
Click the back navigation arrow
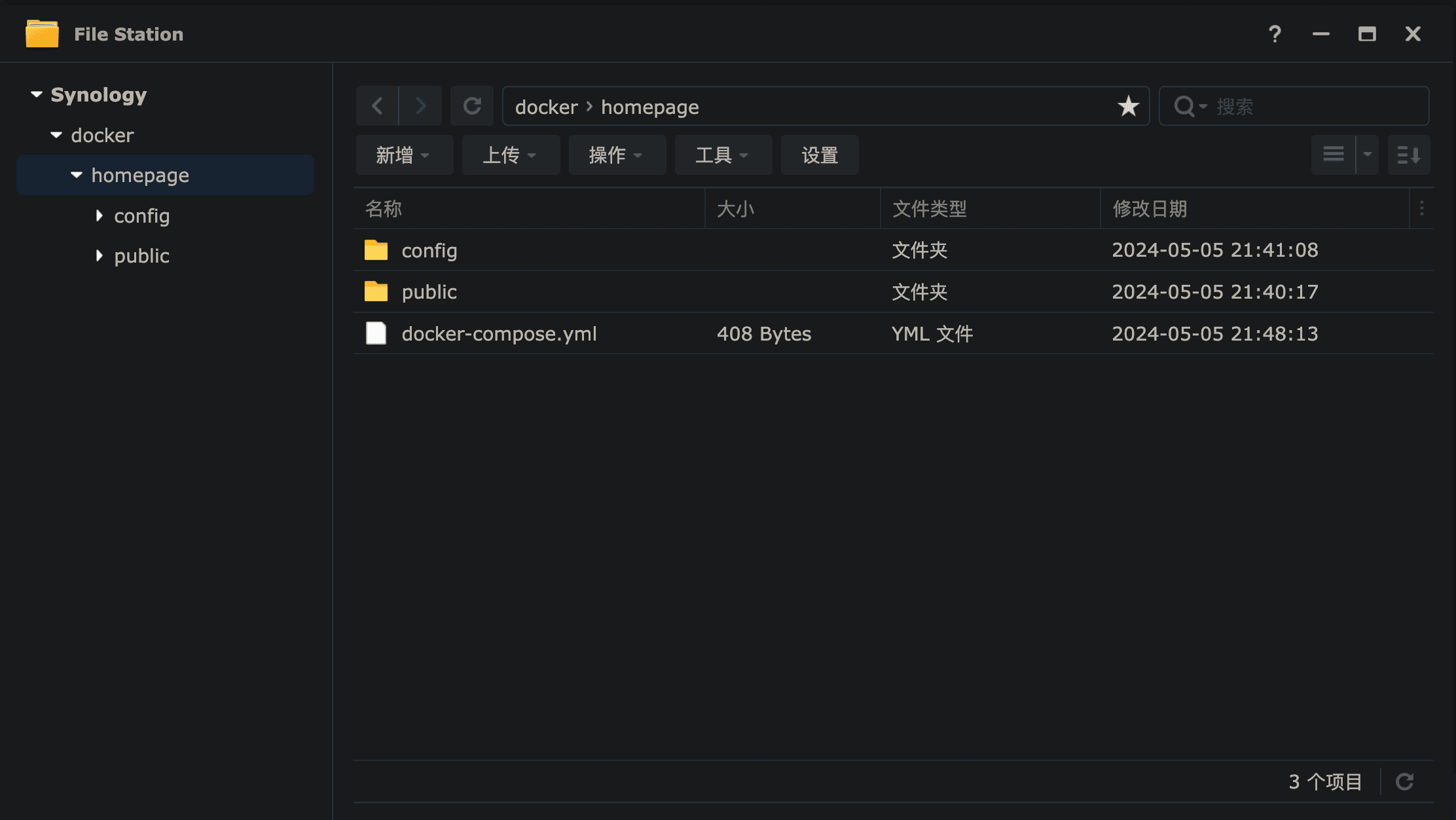click(377, 106)
